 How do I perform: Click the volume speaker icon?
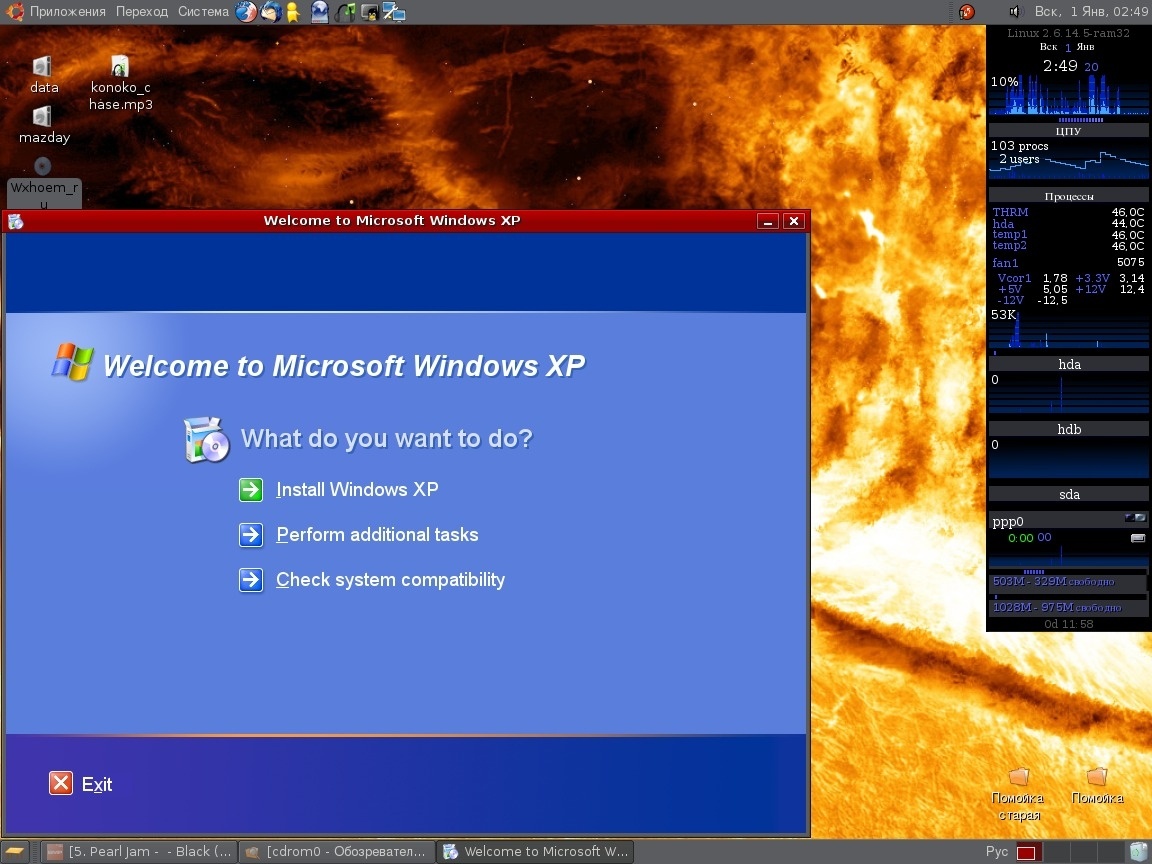1015,12
